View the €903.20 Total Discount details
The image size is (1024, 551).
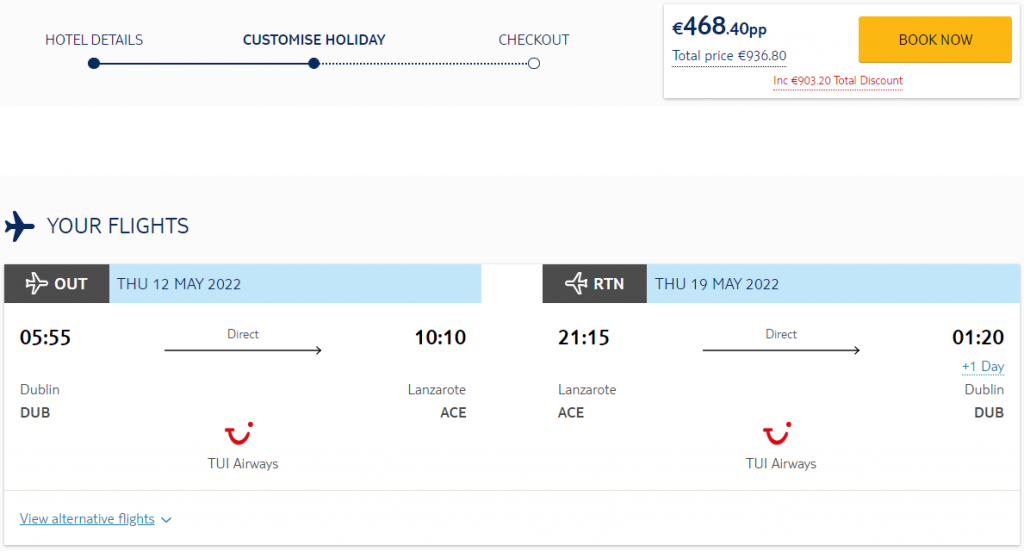tap(838, 81)
